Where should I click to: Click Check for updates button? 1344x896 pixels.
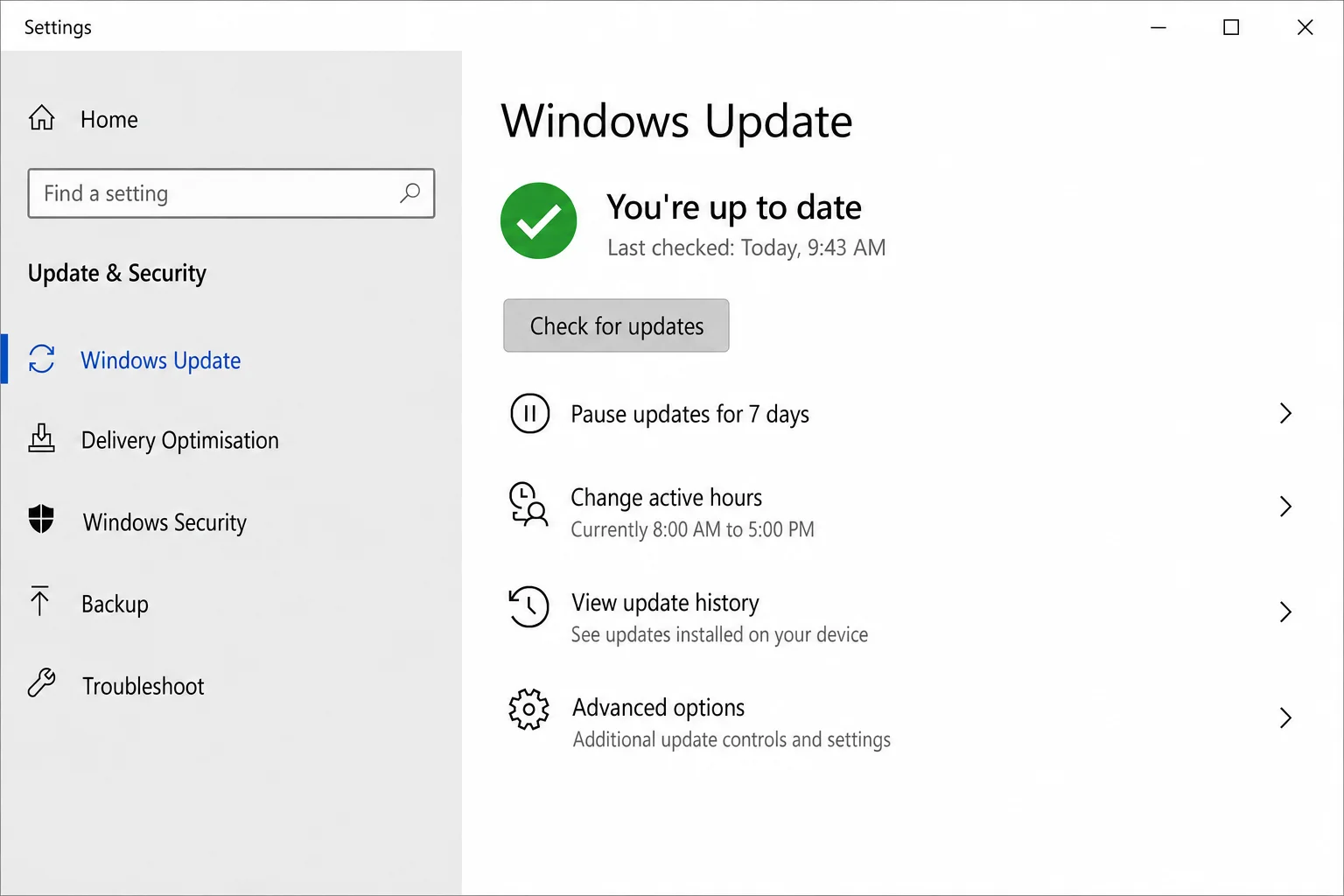pyautogui.click(x=616, y=325)
